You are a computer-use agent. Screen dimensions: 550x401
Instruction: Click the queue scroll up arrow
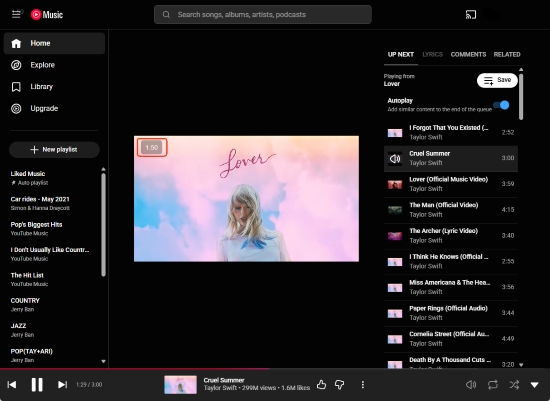(521, 69)
